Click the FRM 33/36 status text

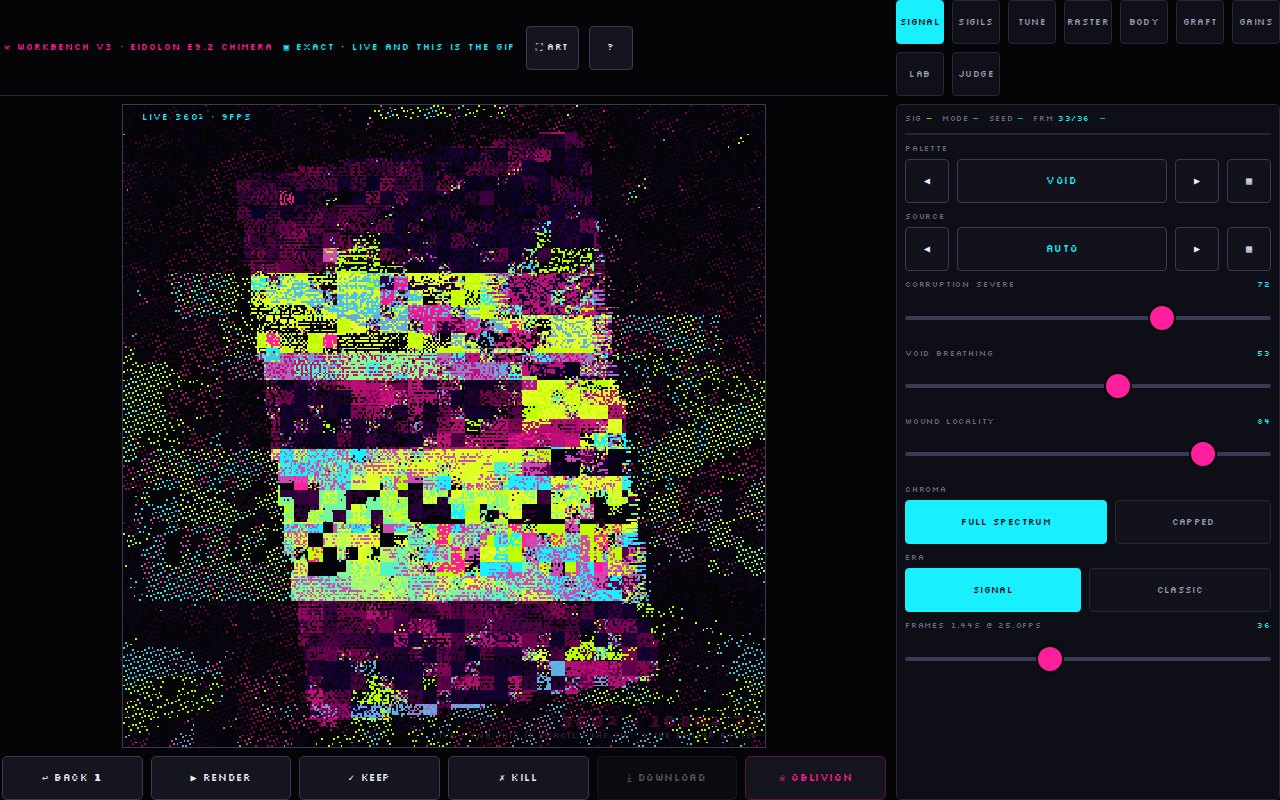(1061, 119)
